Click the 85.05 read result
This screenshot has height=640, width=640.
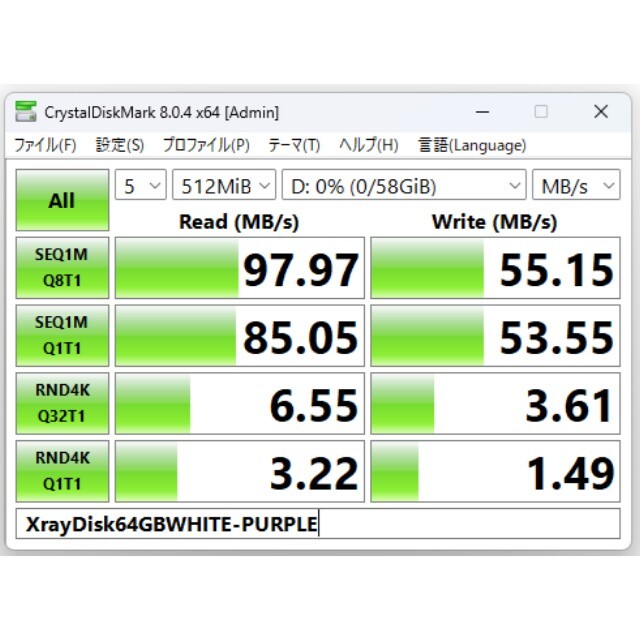(x=240, y=336)
